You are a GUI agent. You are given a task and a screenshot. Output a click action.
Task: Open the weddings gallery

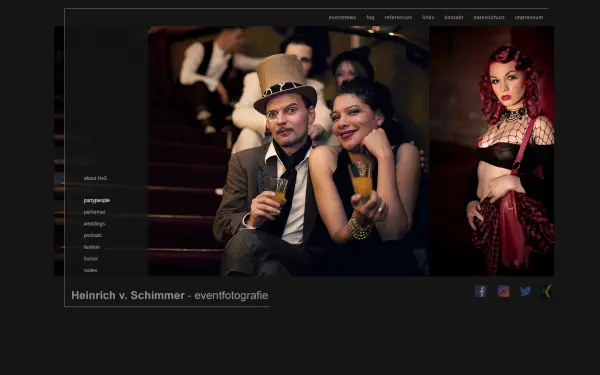[x=94, y=224]
